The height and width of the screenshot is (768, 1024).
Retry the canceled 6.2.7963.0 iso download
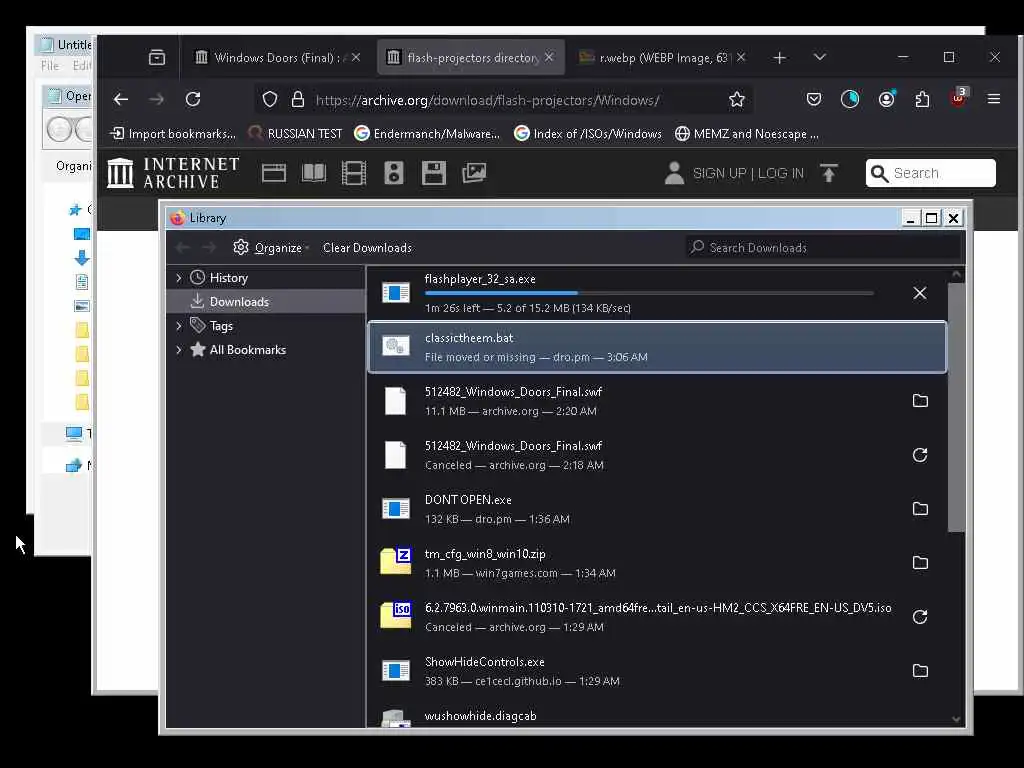click(920, 616)
